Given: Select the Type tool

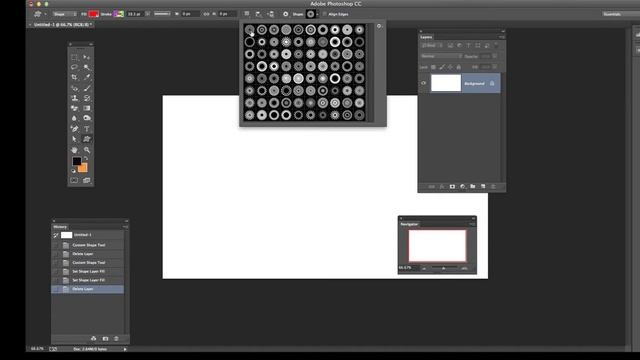Looking at the screenshot, I should (x=87, y=129).
